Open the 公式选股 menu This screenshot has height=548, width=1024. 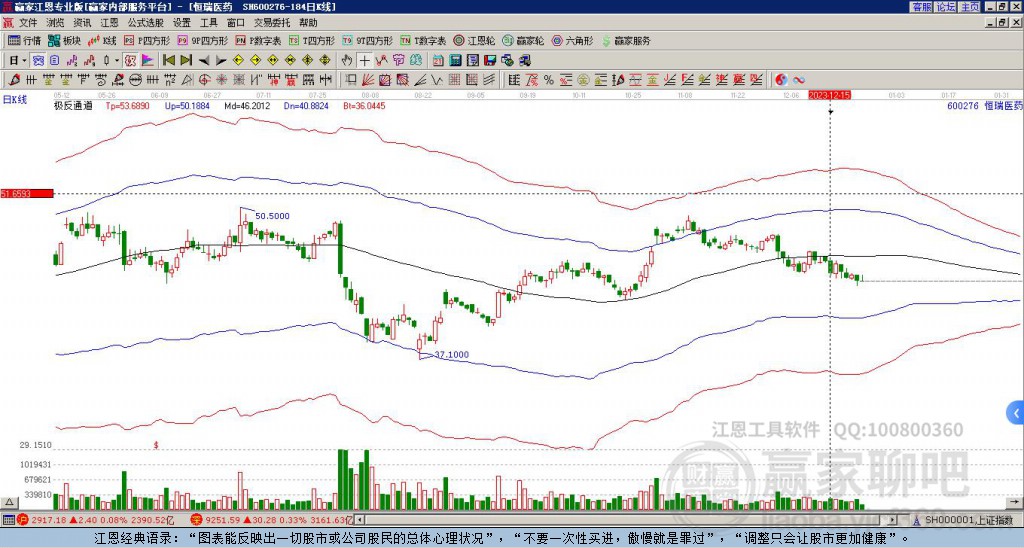(x=146, y=23)
